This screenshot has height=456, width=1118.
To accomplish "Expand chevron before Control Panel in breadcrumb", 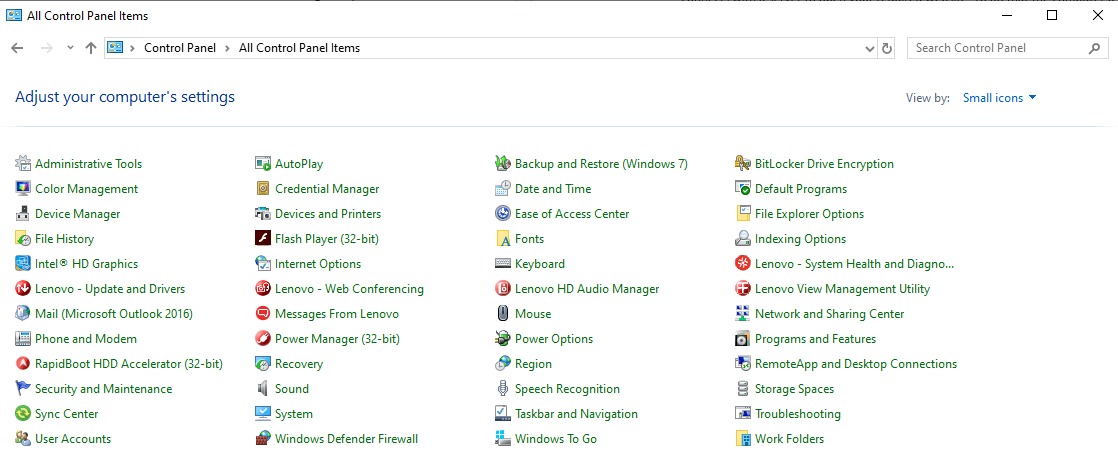I will click(133, 48).
